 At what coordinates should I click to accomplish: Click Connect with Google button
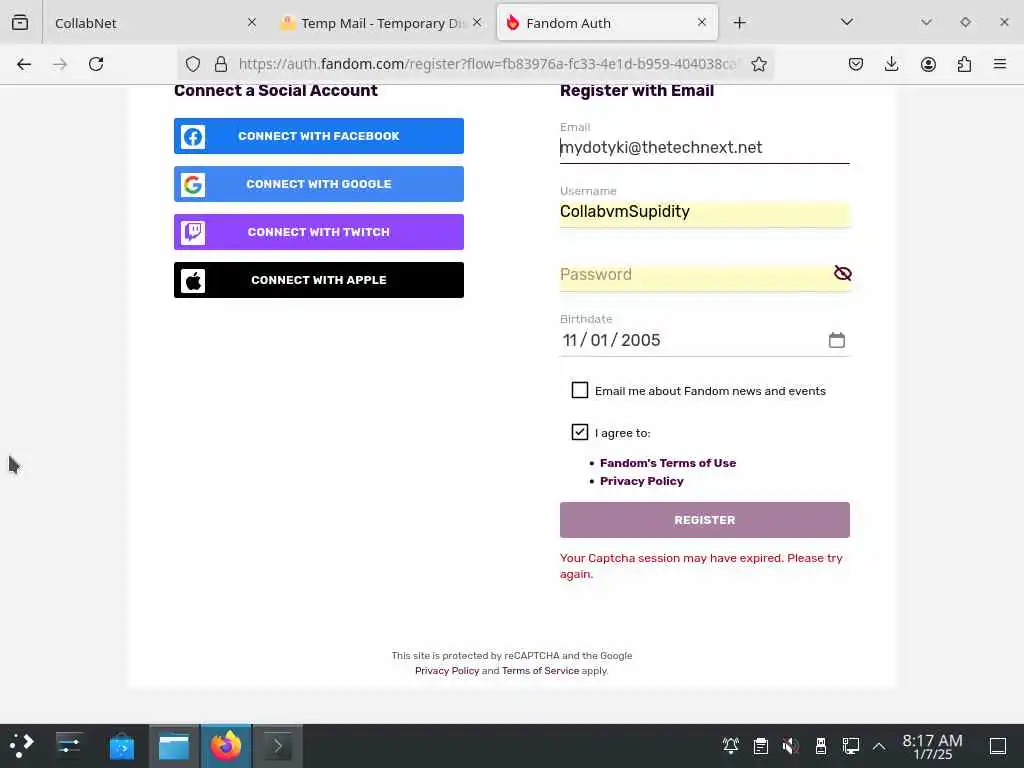click(319, 184)
